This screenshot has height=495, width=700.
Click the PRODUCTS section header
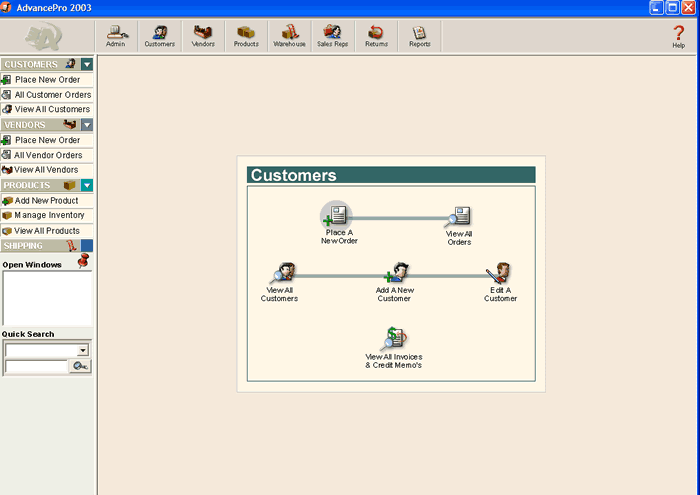(x=41, y=185)
